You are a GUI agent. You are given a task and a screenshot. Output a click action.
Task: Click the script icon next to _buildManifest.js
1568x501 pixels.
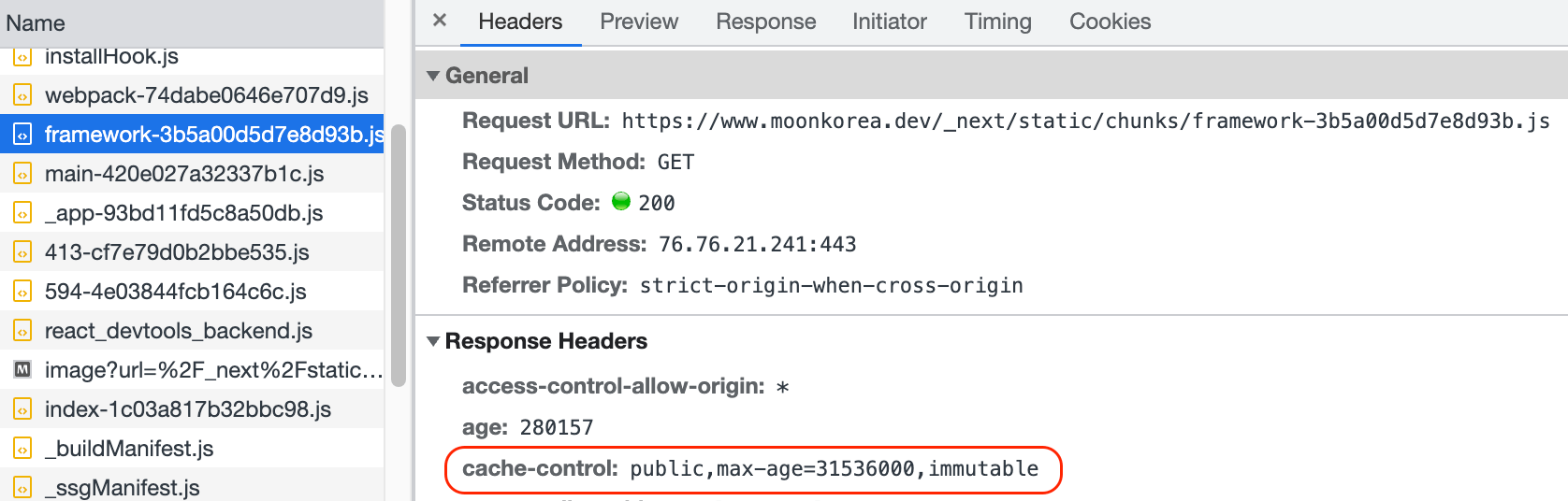[22, 449]
